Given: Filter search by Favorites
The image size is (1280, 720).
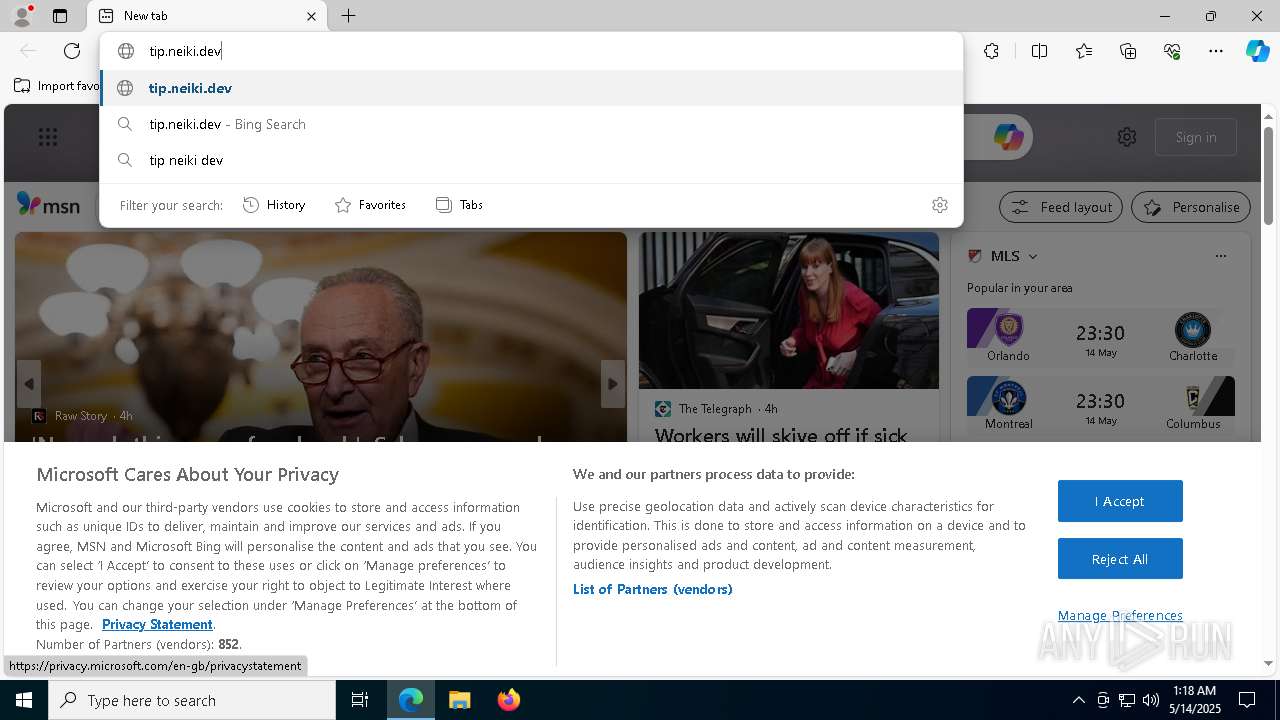Looking at the screenshot, I should click(370, 205).
